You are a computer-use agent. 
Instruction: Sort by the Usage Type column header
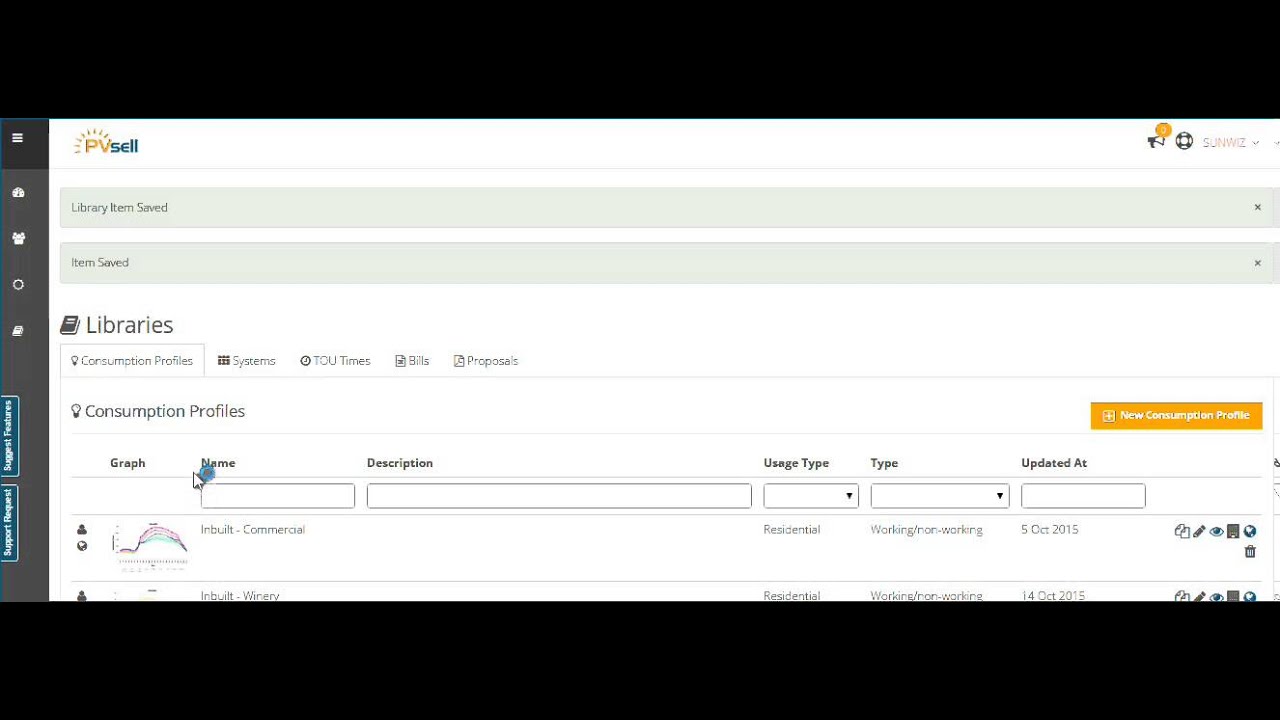[796, 463]
